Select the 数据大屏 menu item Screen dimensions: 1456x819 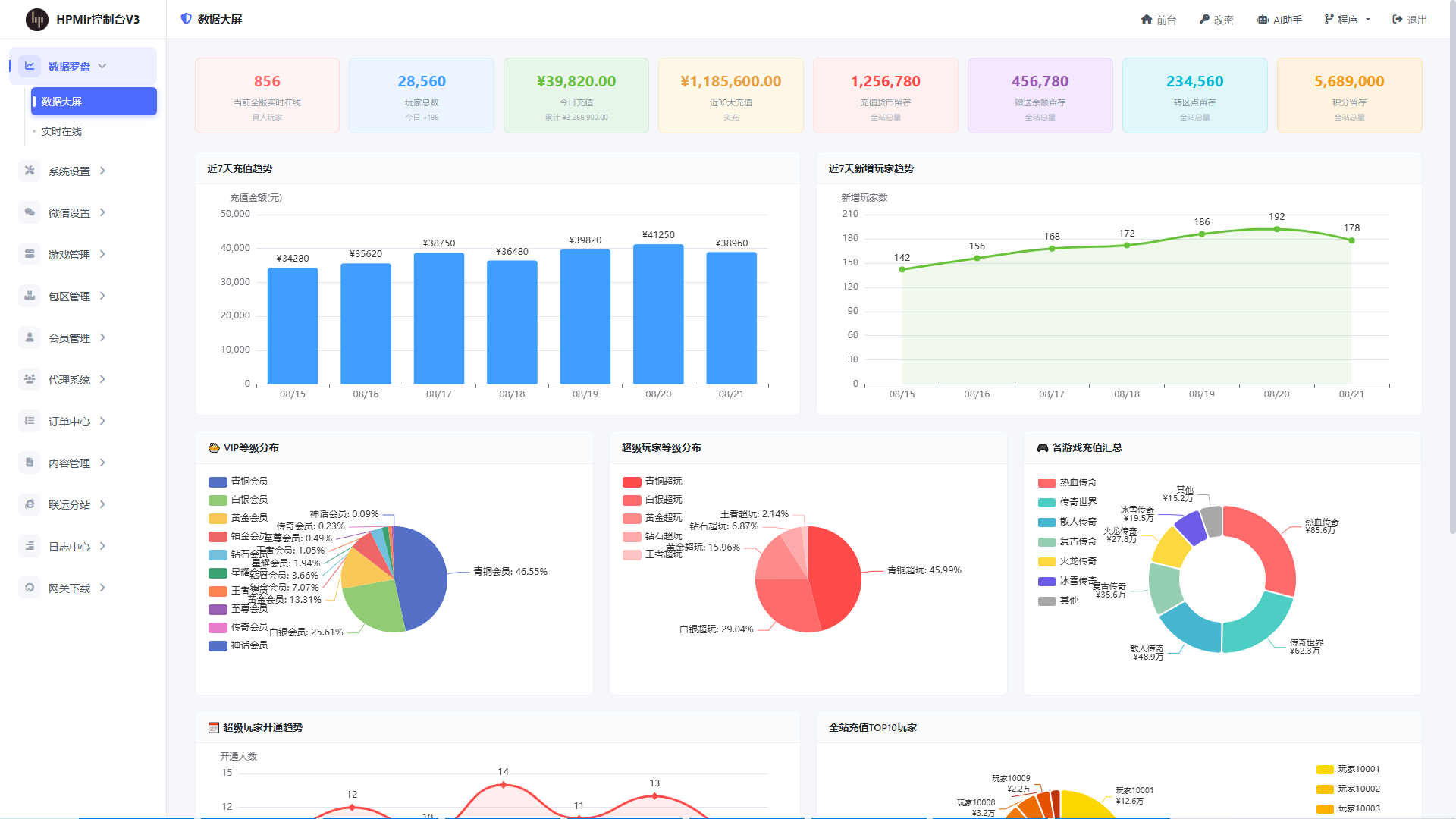point(94,102)
